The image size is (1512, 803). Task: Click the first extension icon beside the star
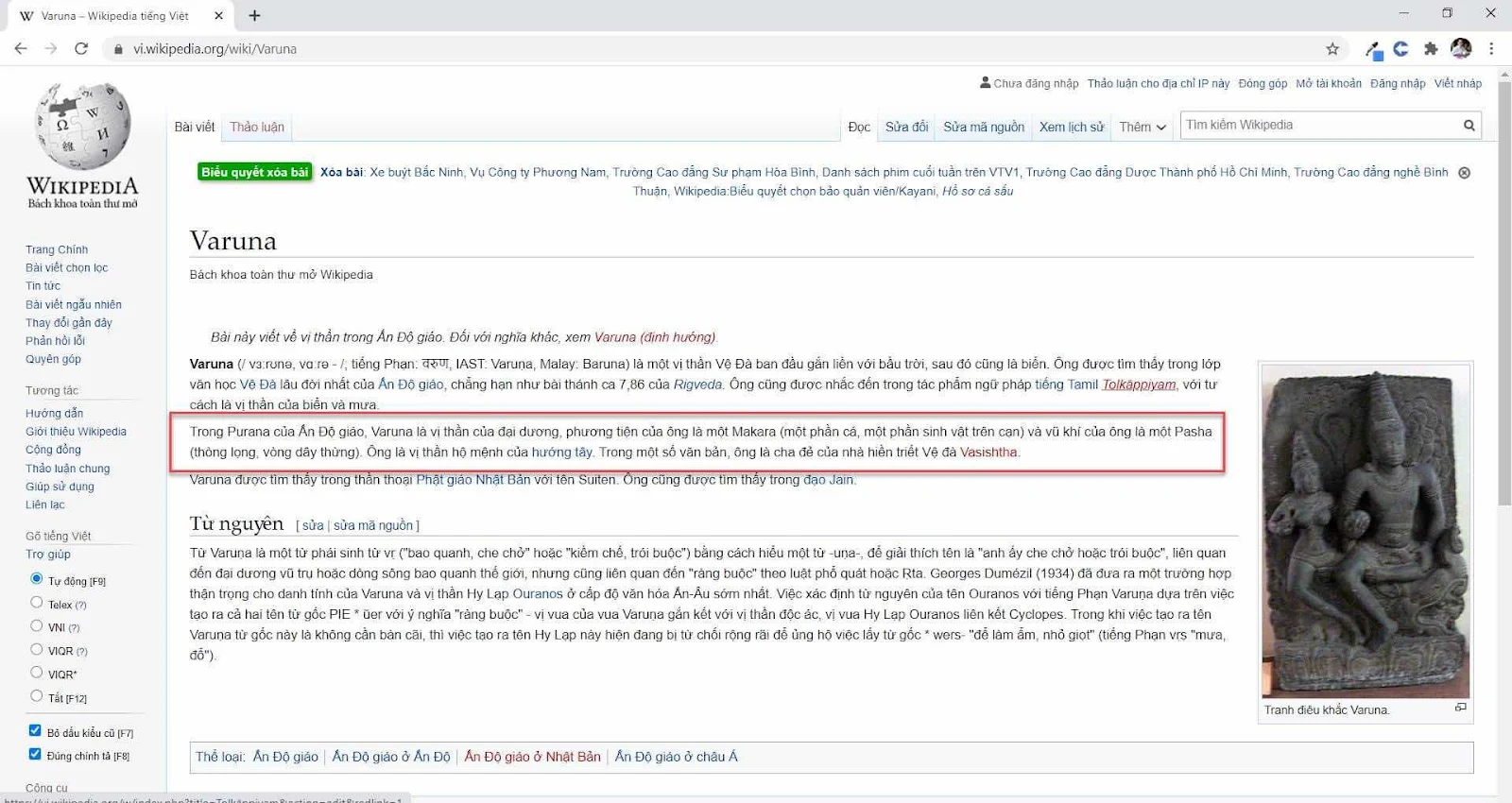tap(1372, 49)
